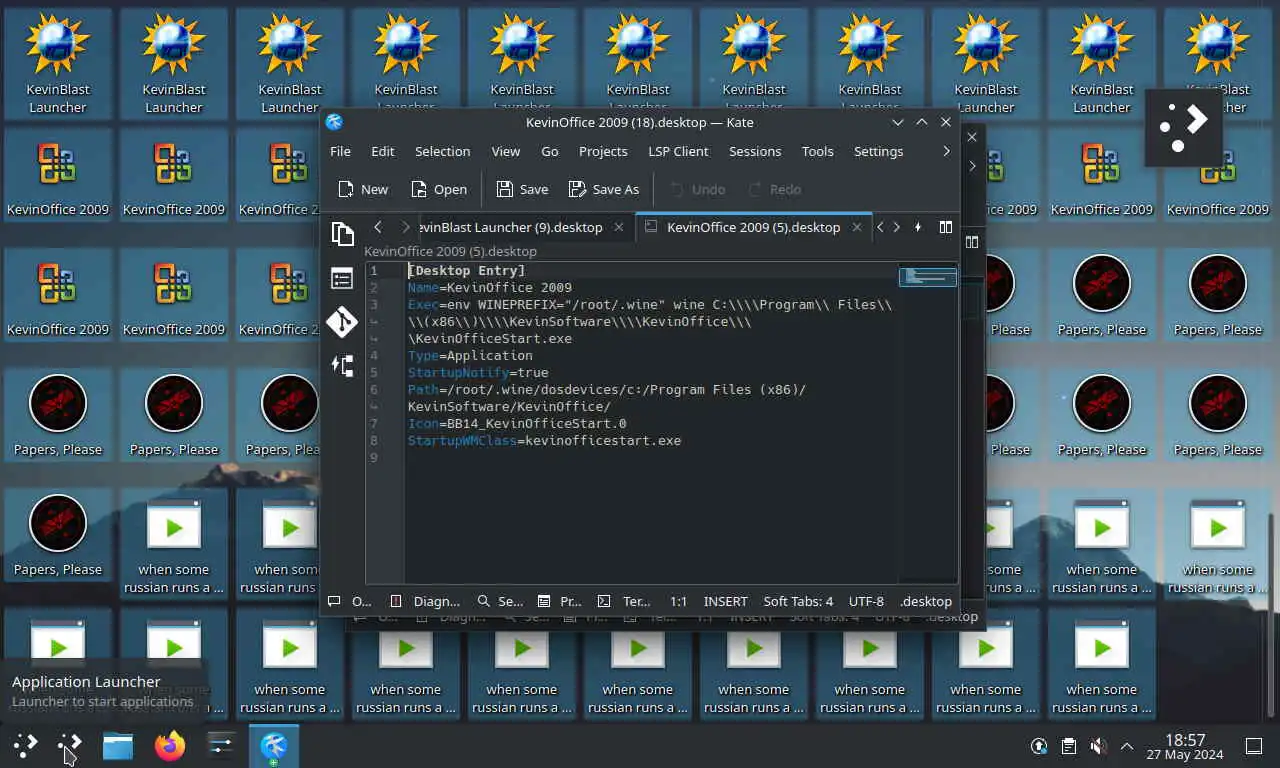Click the Name=KevinOffice 2009 line
The height and width of the screenshot is (768, 1280).
490,288
